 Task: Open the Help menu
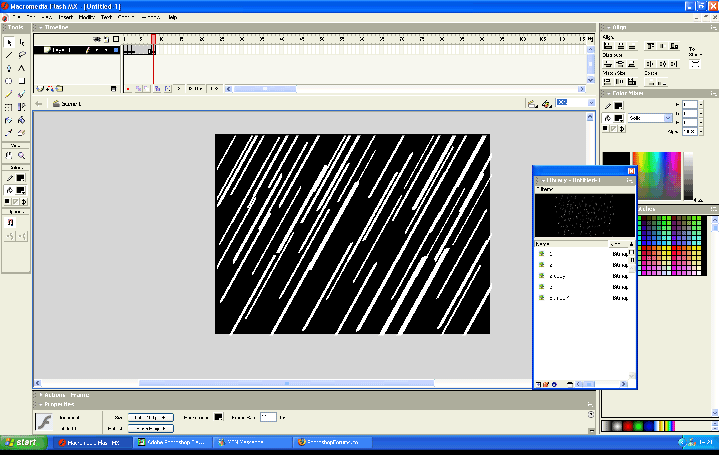pos(172,17)
